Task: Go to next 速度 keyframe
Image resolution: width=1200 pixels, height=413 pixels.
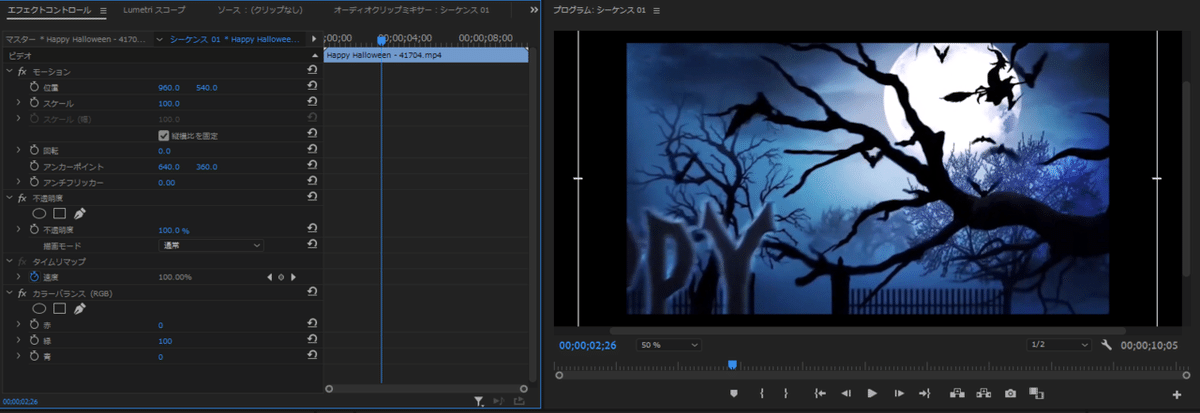Action: pyautogui.click(x=292, y=277)
